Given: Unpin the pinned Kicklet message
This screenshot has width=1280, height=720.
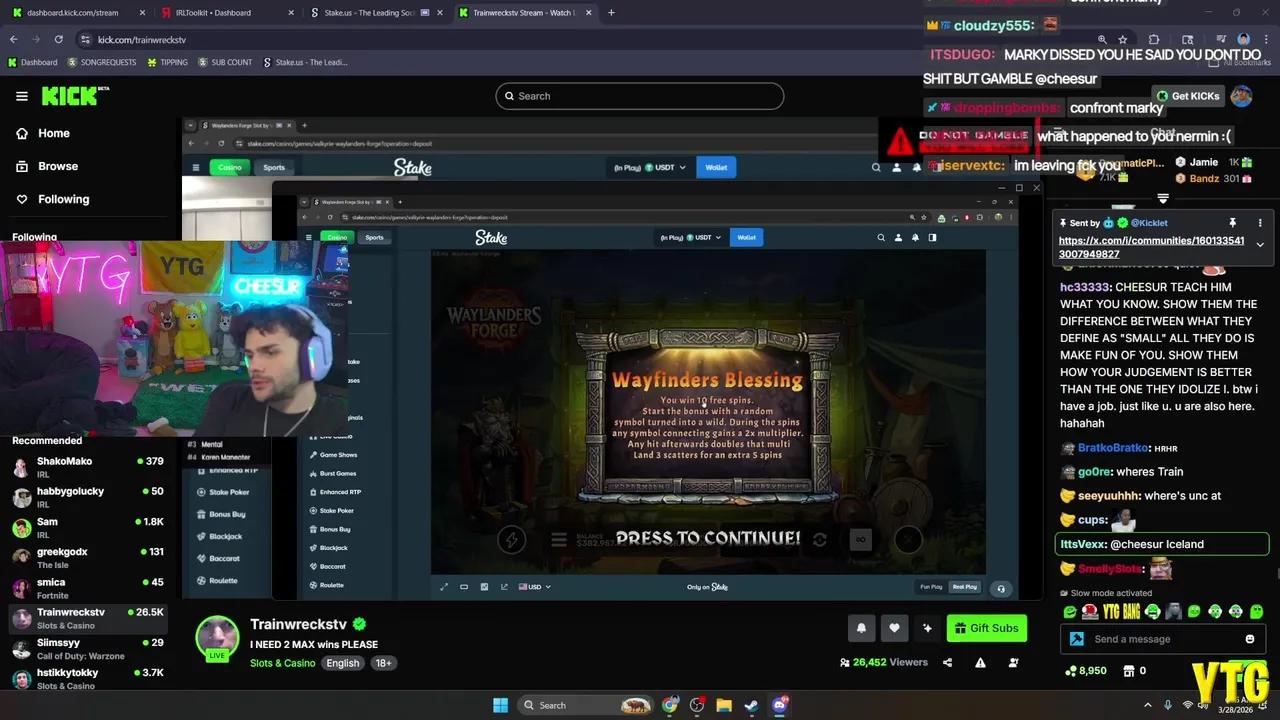Looking at the screenshot, I should [x=1233, y=223].
